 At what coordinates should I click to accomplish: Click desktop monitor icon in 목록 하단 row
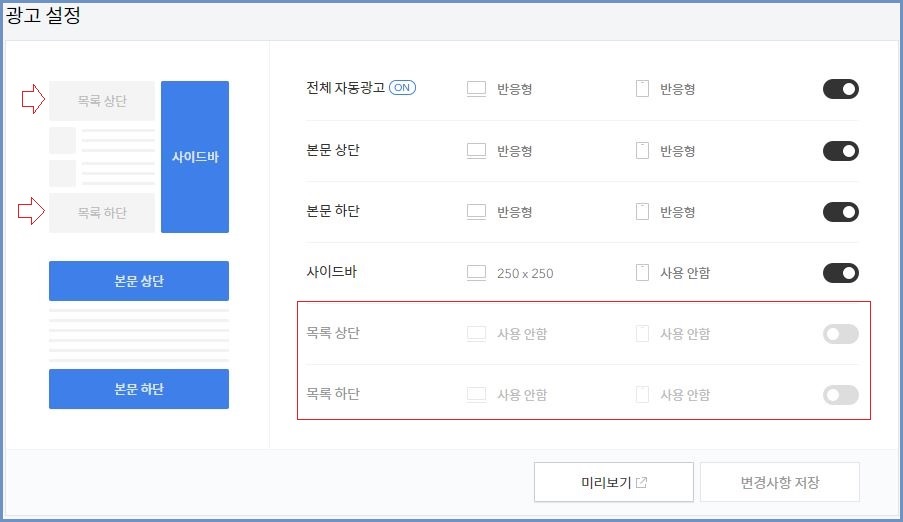click(476, 395)
